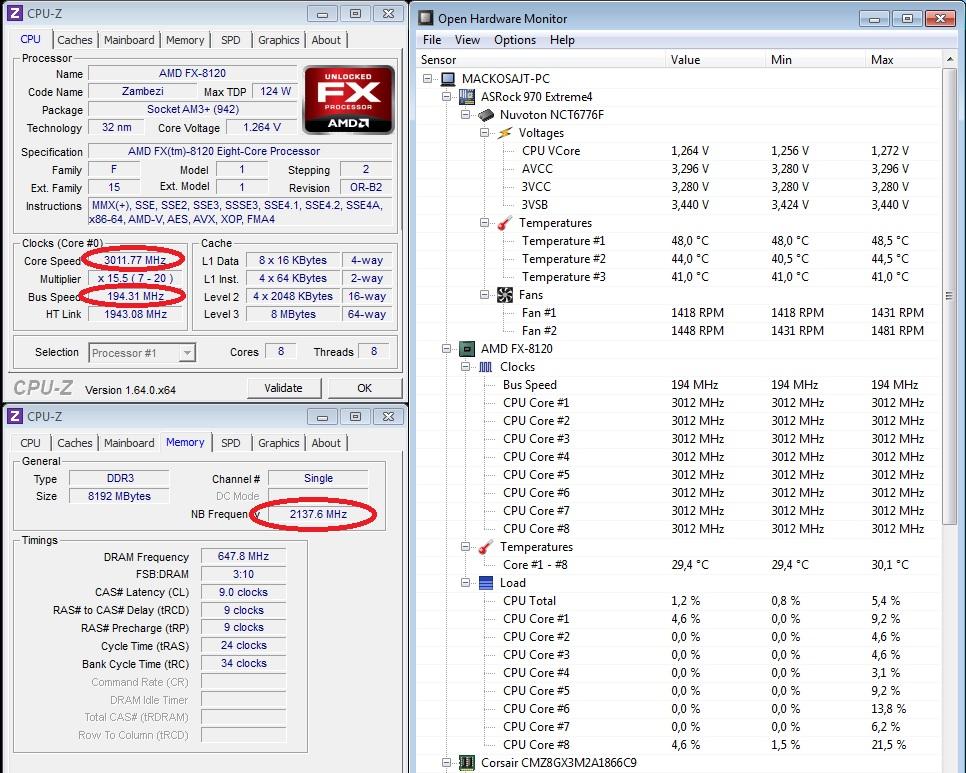Switch to SPD tab in lower CPU-Z
This screenshot has height=773, width=966.
(x=231, y=443)
